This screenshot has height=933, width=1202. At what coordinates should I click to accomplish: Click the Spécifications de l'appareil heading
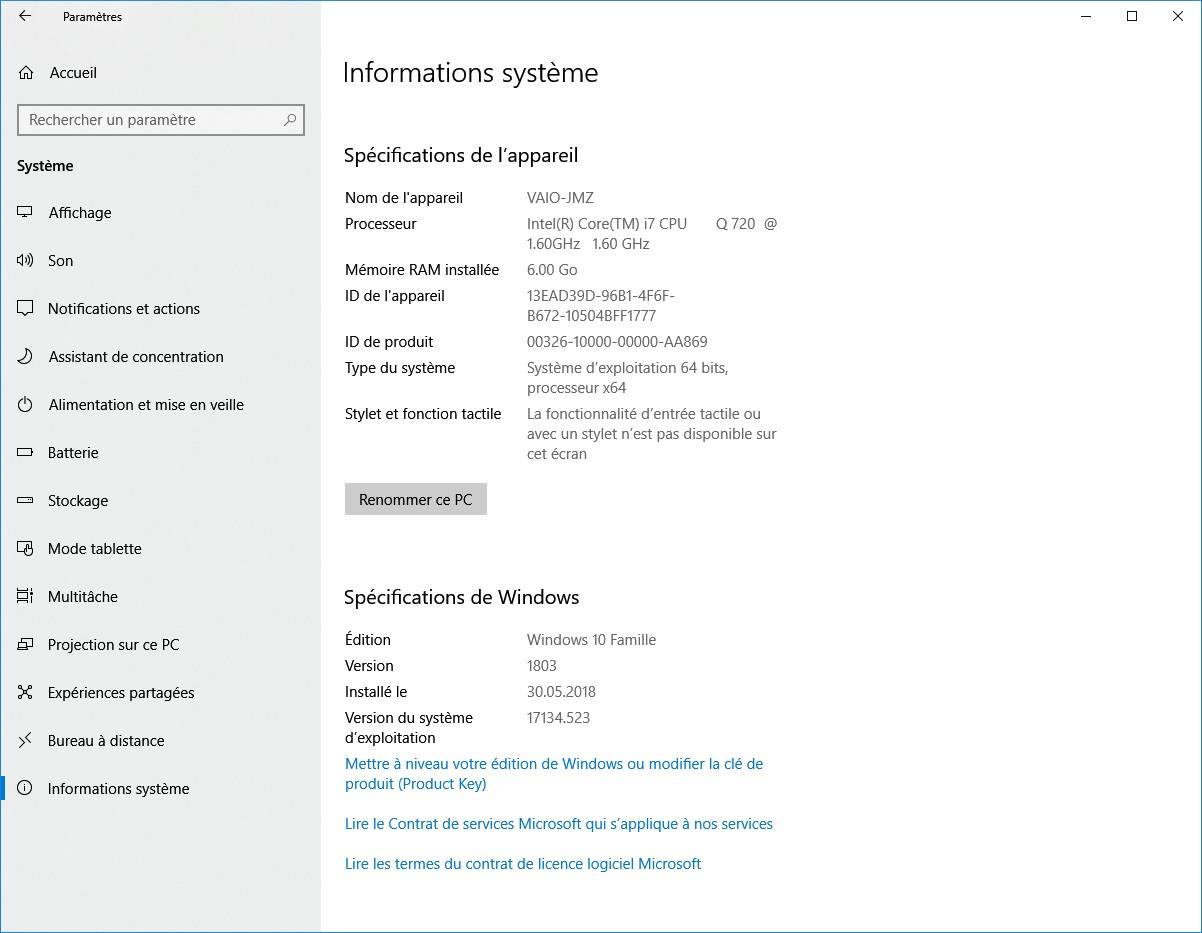tap(461, 155)
